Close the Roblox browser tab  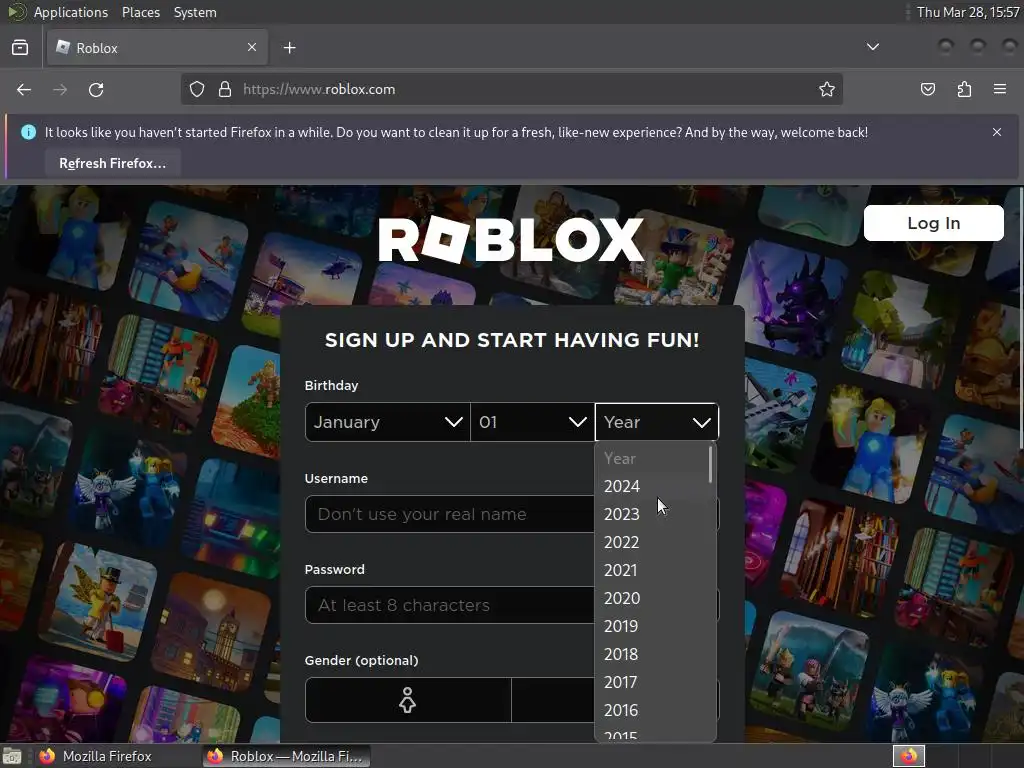[252, 47]
